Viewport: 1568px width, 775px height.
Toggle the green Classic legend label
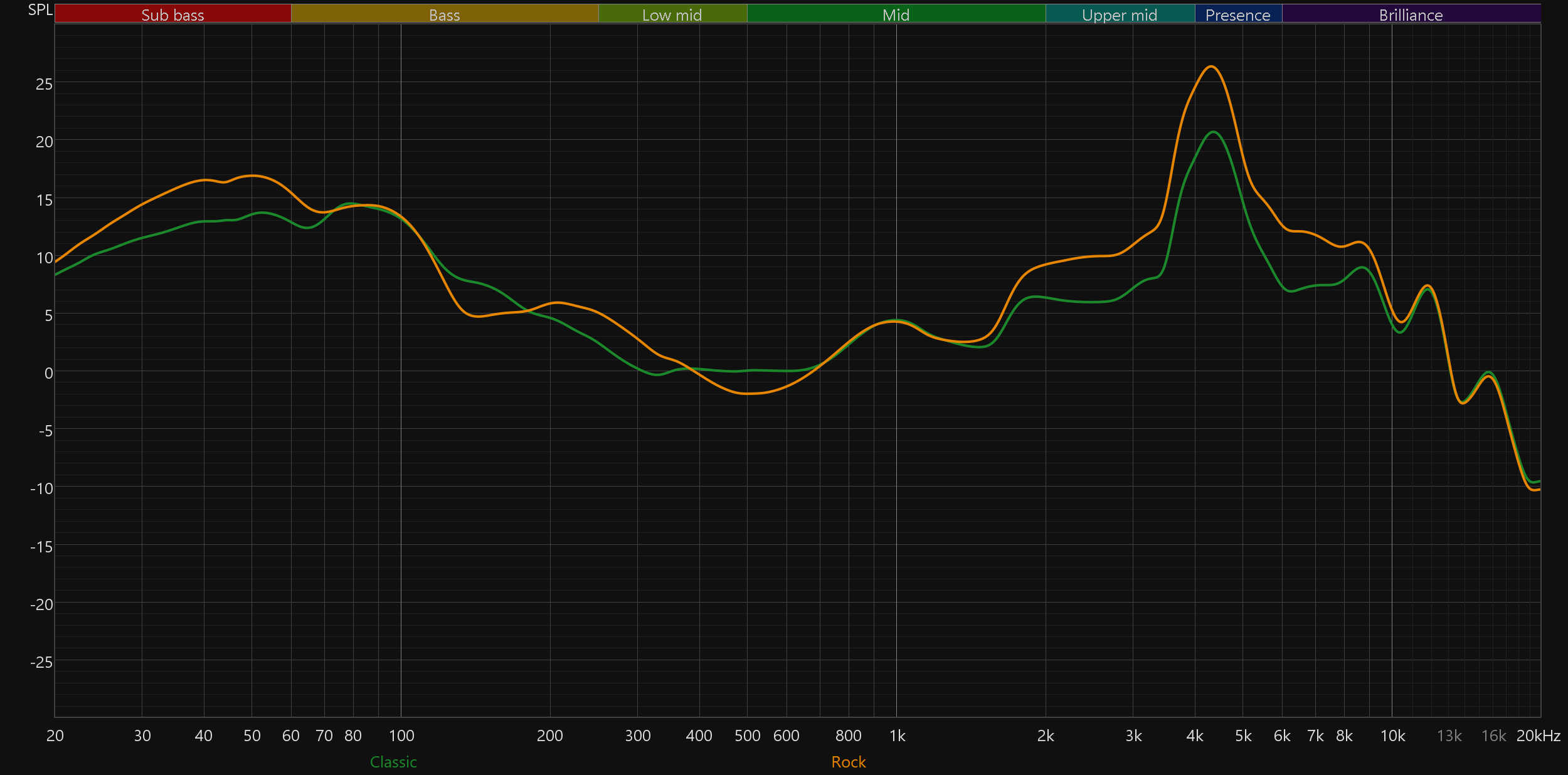pyautogui.click(x=393, y=762)
